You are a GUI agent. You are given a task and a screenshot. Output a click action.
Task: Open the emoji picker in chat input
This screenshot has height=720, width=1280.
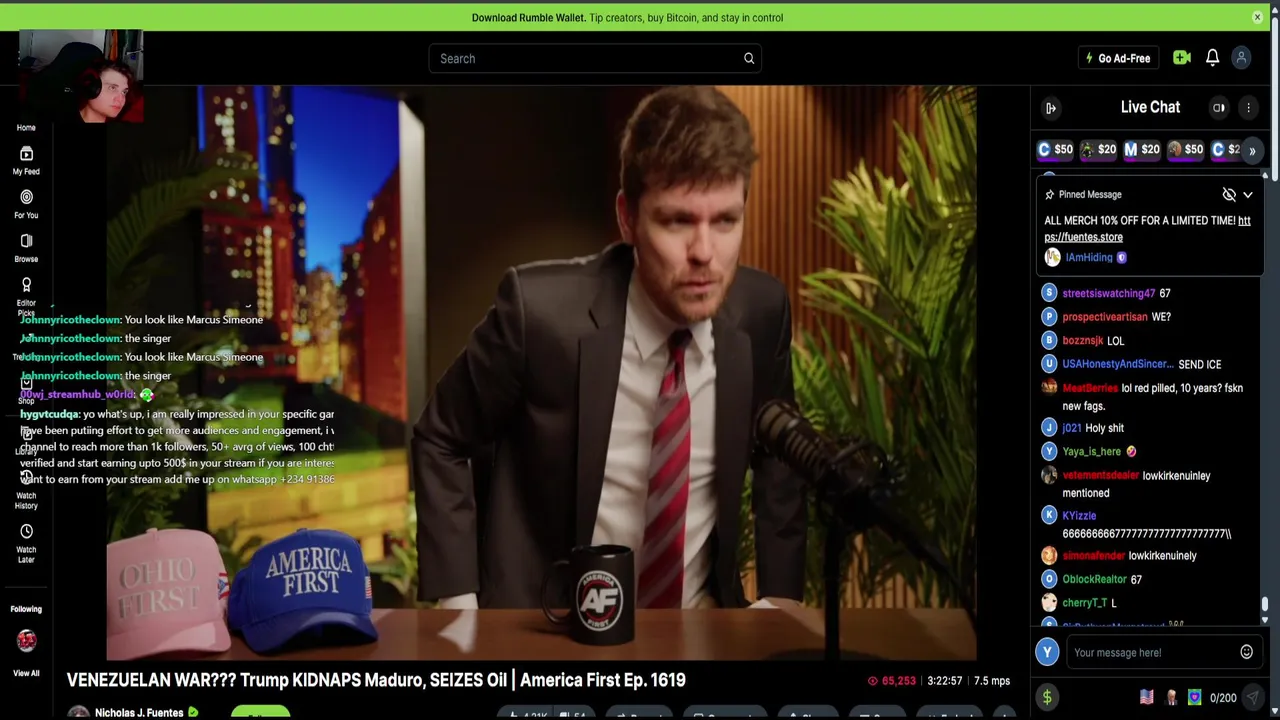pos(1247,652)
